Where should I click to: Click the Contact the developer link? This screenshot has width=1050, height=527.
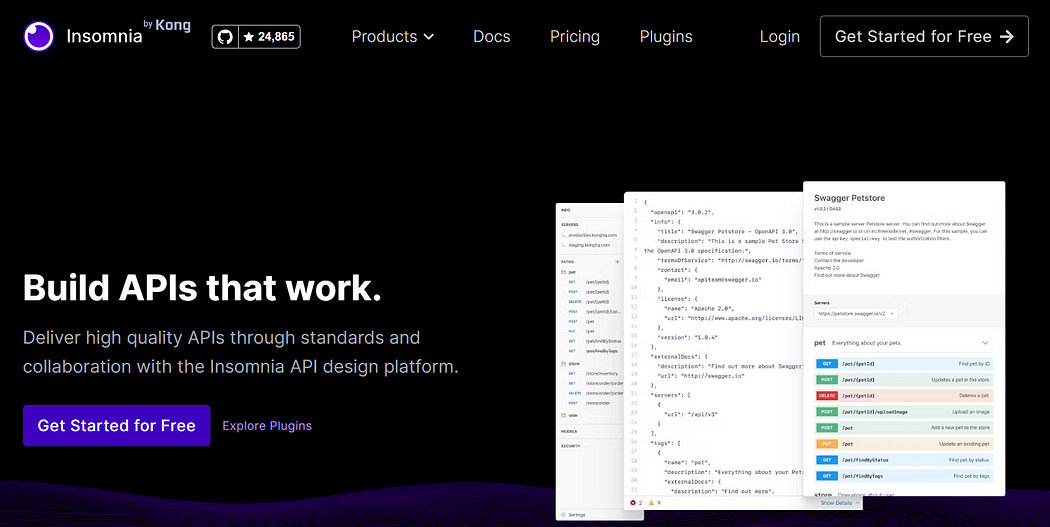(x=839, y=260)
